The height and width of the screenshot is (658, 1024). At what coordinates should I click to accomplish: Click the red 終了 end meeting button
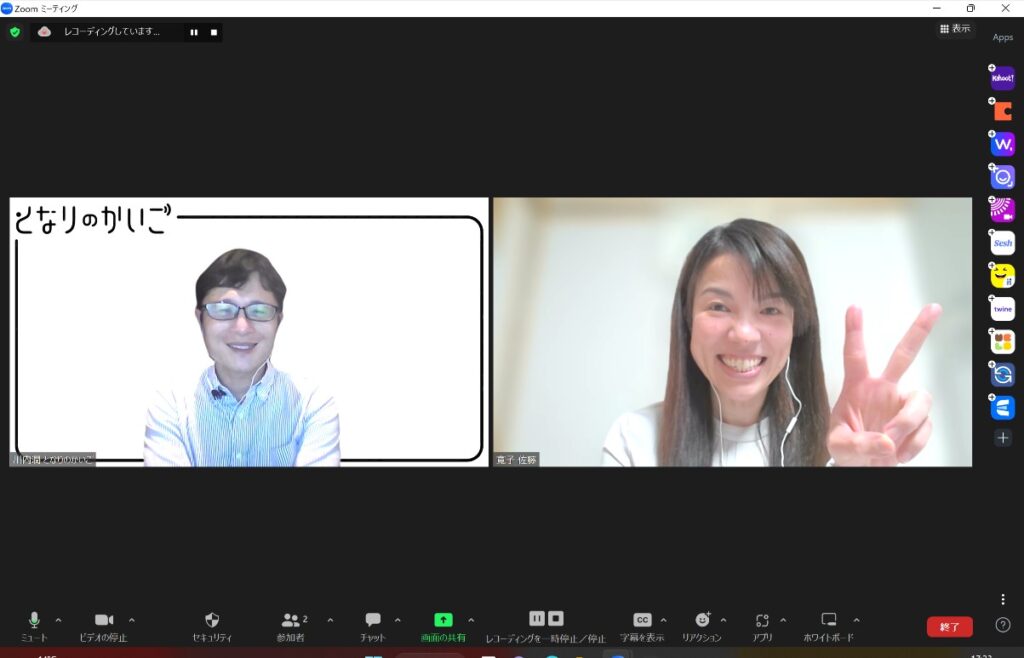949,627
